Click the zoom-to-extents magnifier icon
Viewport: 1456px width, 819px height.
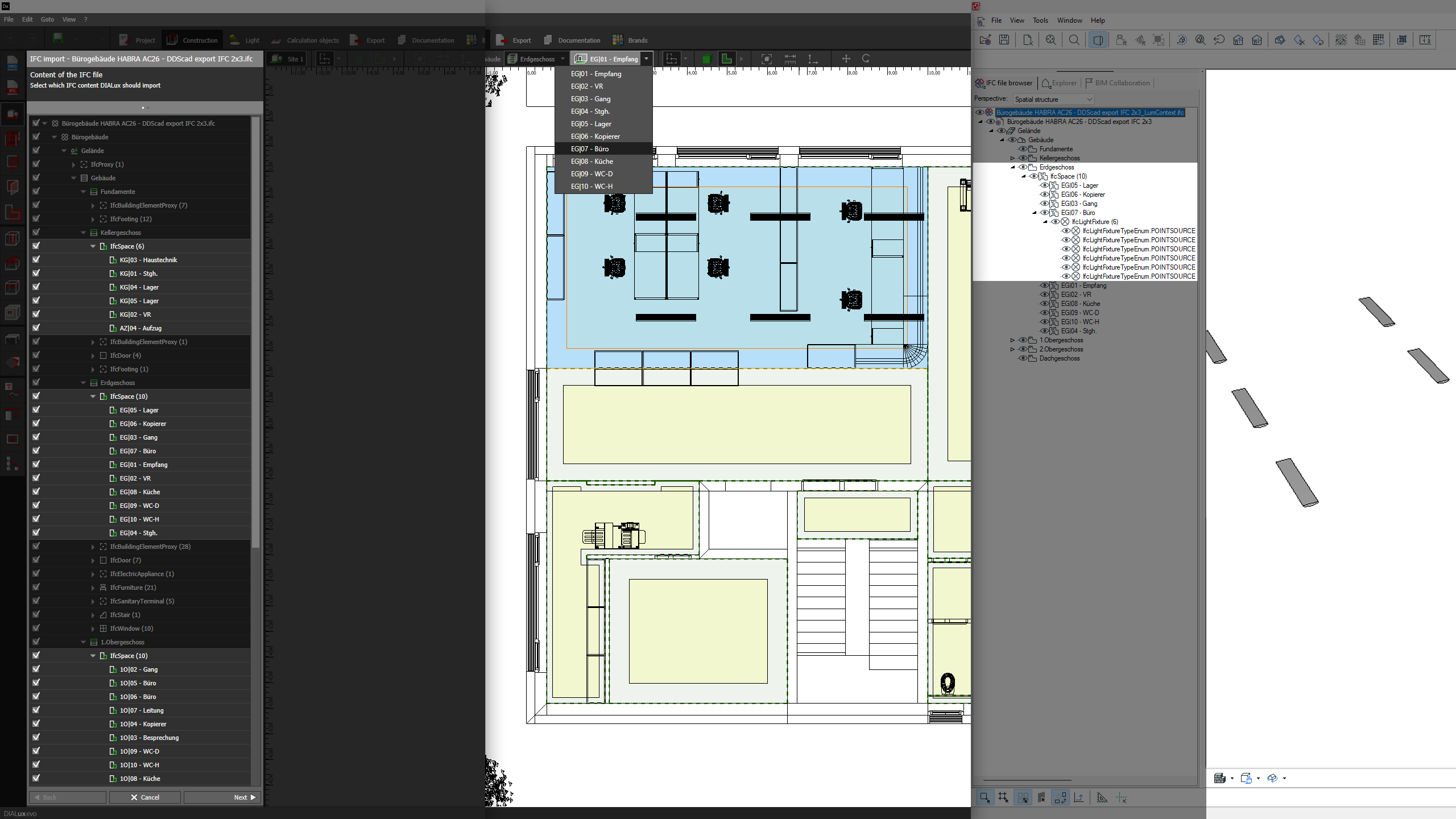[1050, 40]
